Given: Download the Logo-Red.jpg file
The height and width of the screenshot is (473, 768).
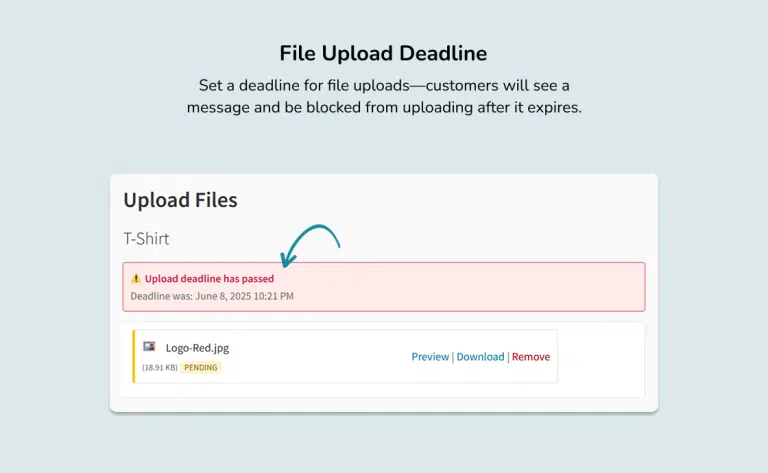Looking at the screenshot, I should [480, 357].
